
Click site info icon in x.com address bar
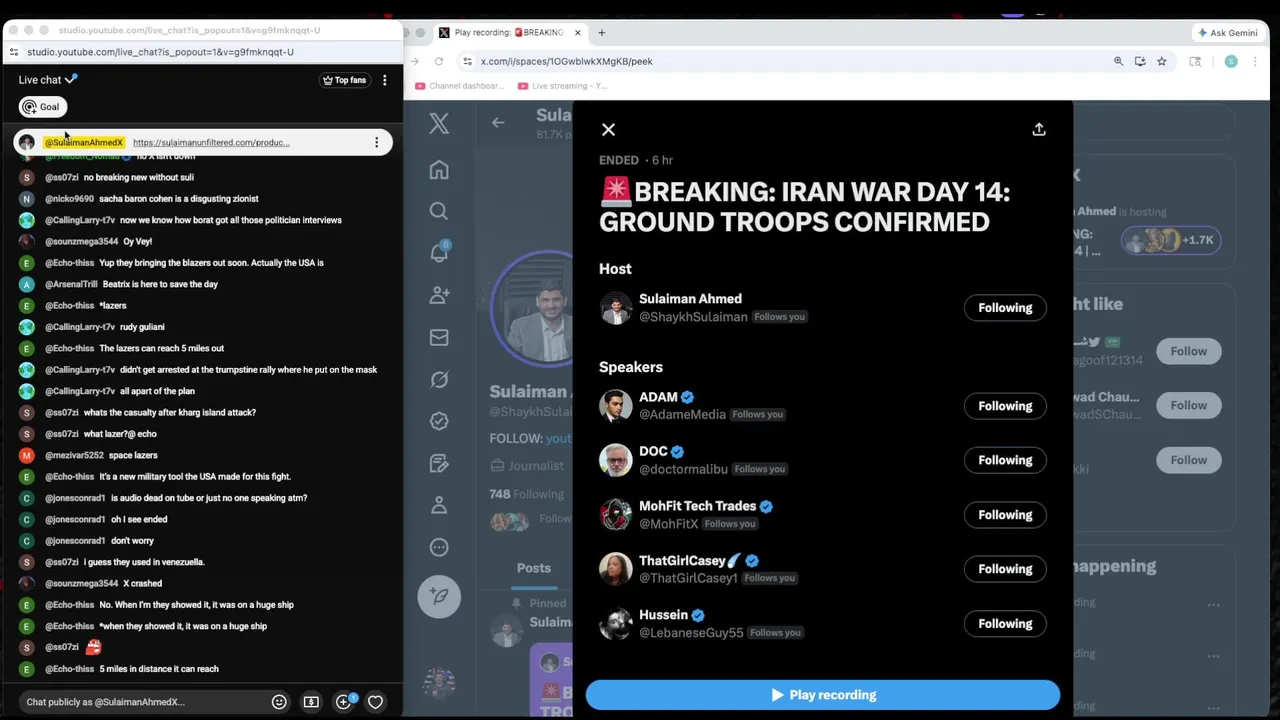(x=467, y=61)
